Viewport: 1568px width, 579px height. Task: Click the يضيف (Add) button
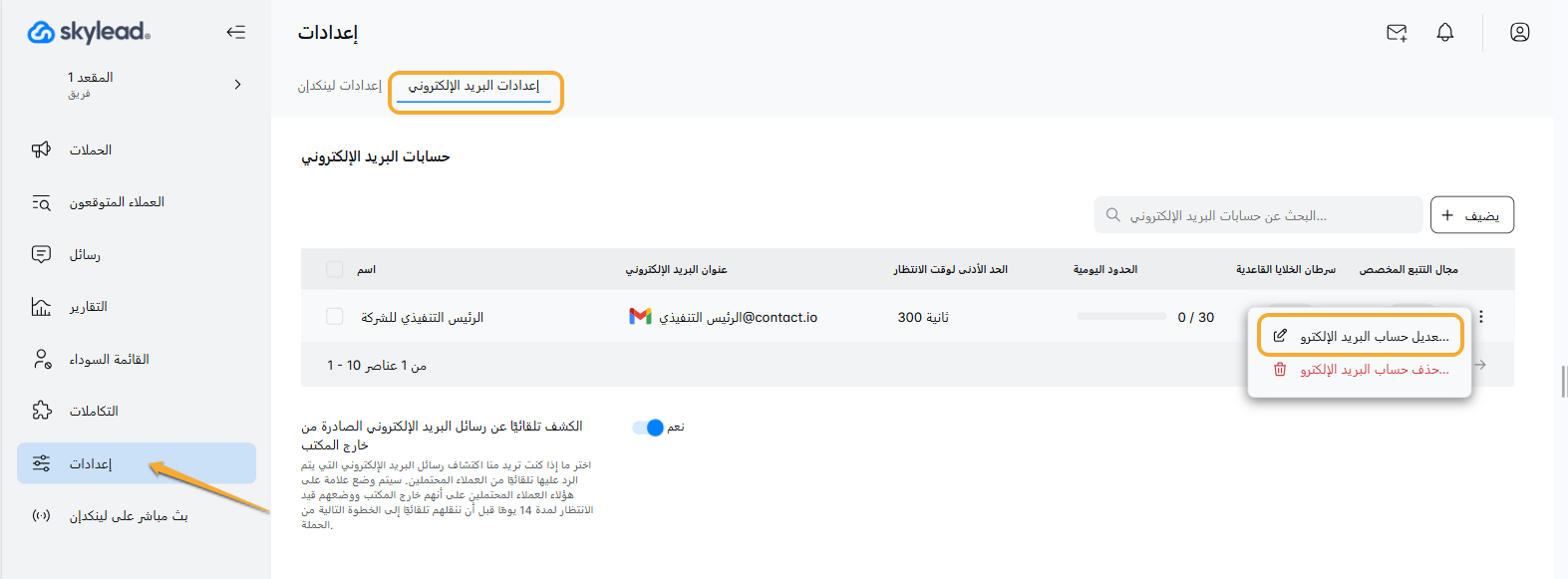(x=1472, y=215)
